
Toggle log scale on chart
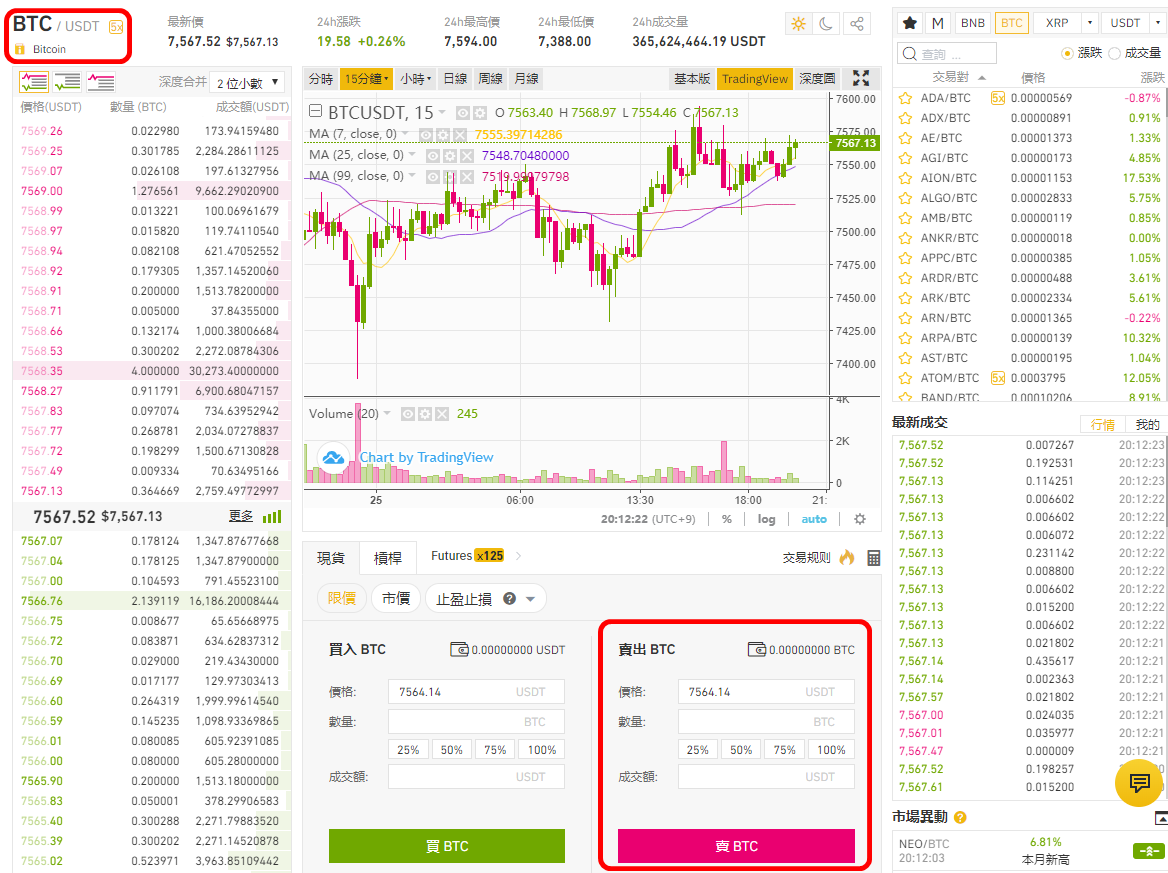coord(766,519)
